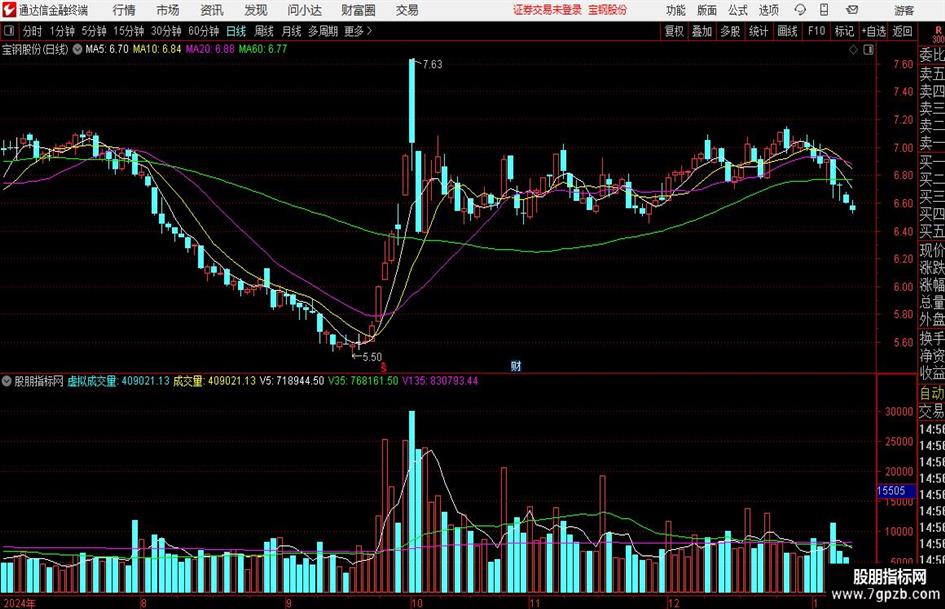The height and width of the screenshot is (609, 945).
Task: Click the 多股 multi-stock button
Action: [x=730, y=31]
